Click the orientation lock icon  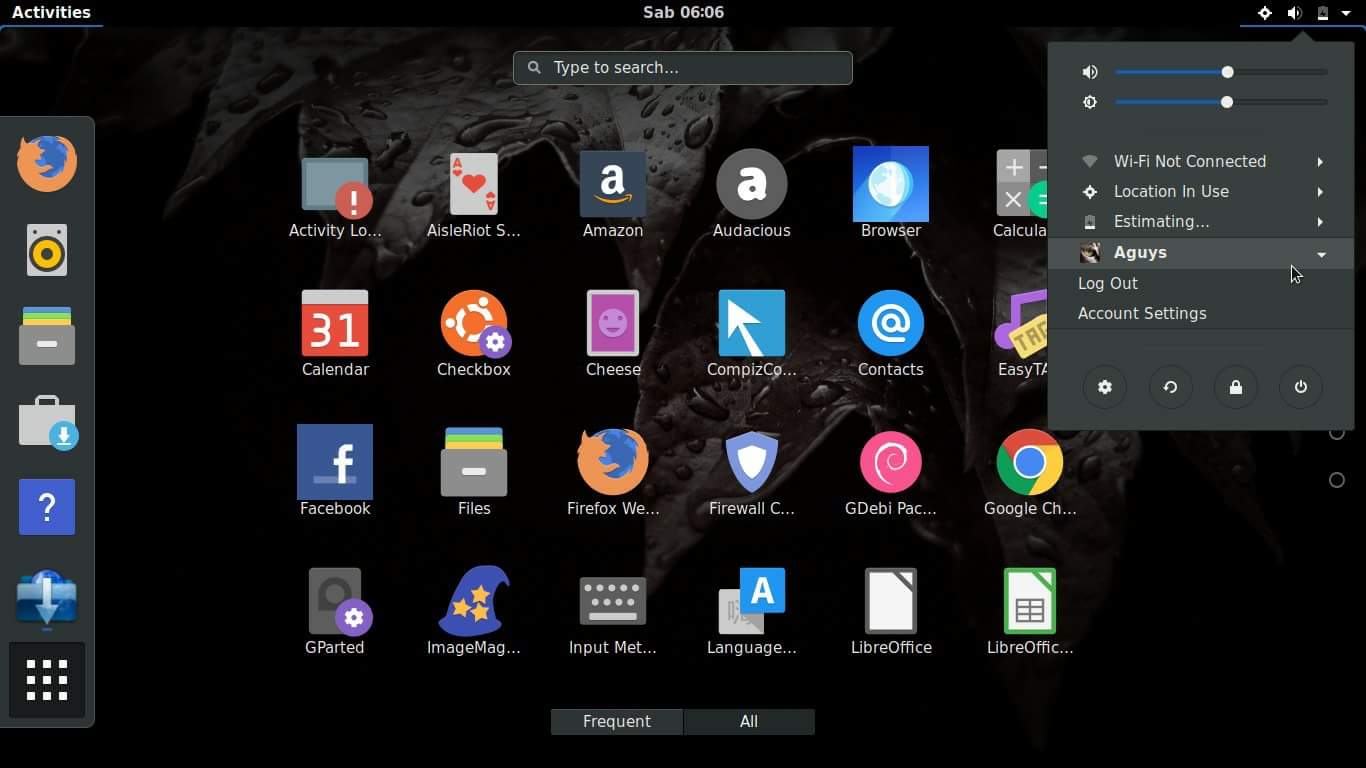tap(1170, 387)
